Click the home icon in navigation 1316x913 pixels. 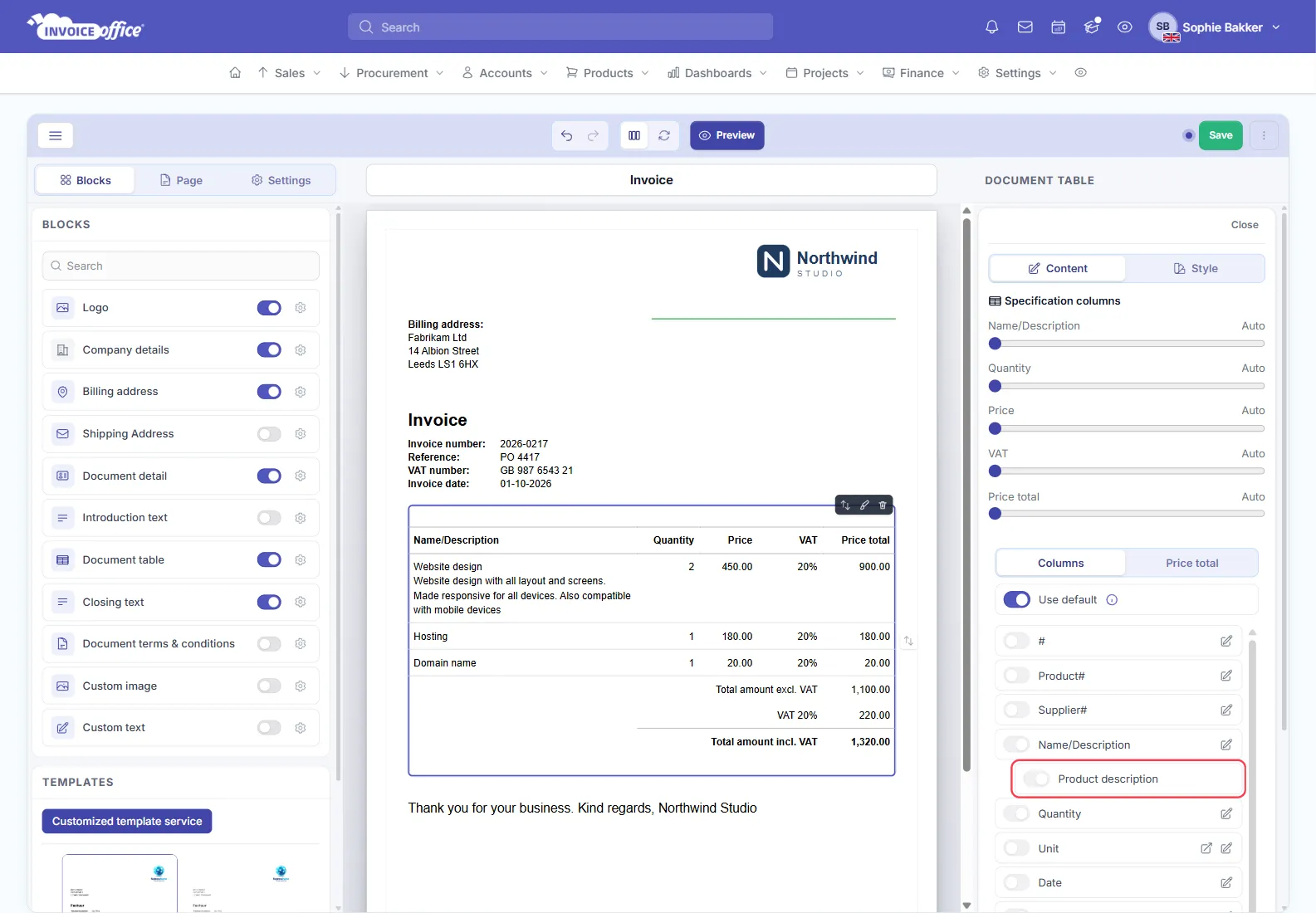pyautogui.click(x=235, y=73)
